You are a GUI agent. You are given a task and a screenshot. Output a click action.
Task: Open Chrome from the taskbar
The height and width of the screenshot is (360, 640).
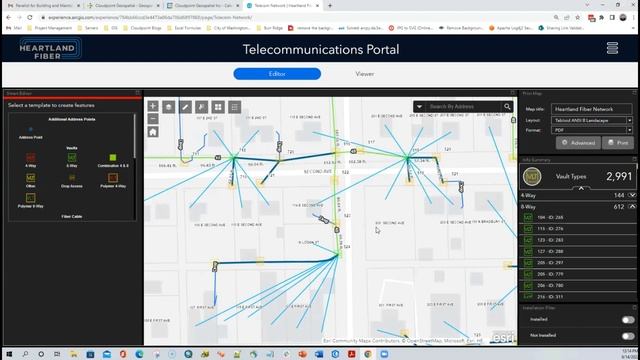coord(368,354)
